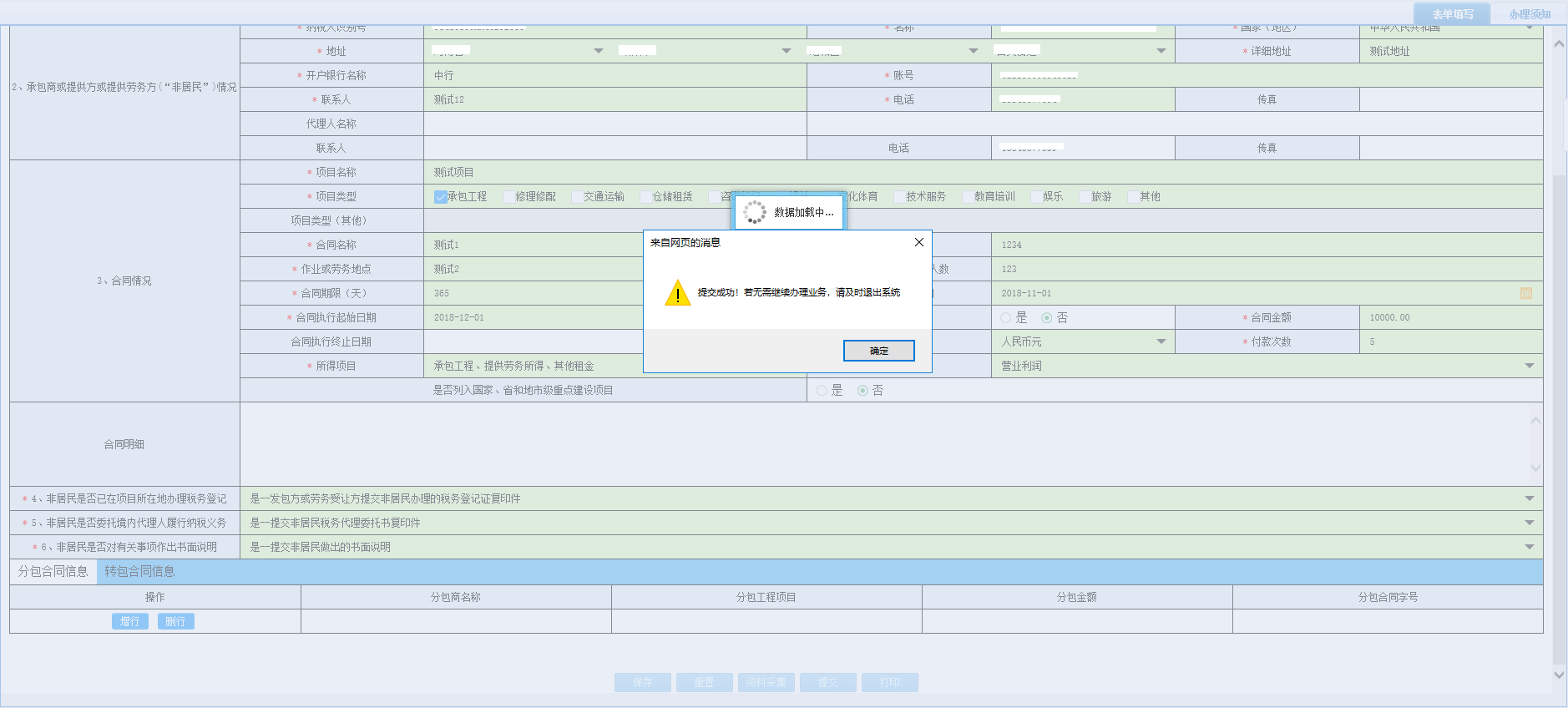
Task: Click the 合同明细 box scroll-down chevron
Action: 1535,468
